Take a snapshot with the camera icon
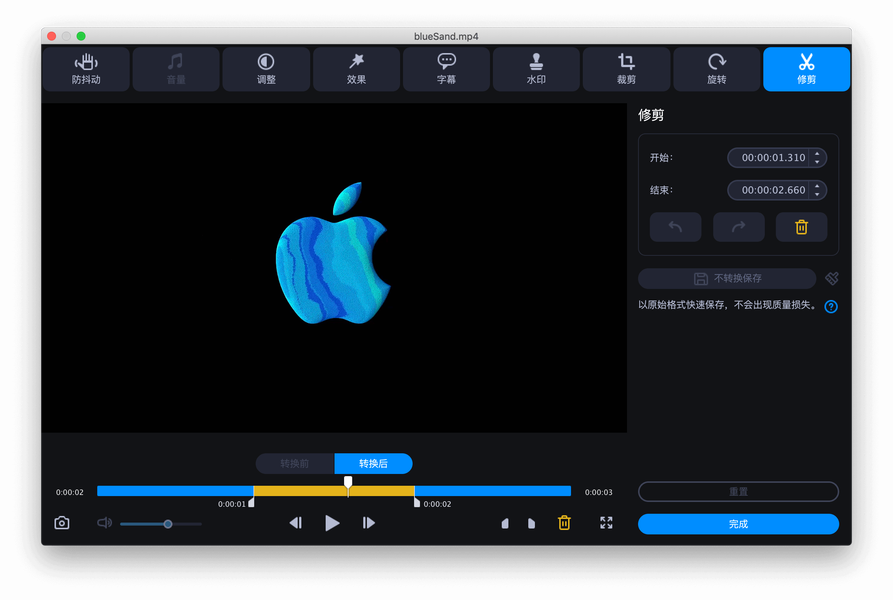This screenshot has height=600, width=893. (x=62, y=523)
